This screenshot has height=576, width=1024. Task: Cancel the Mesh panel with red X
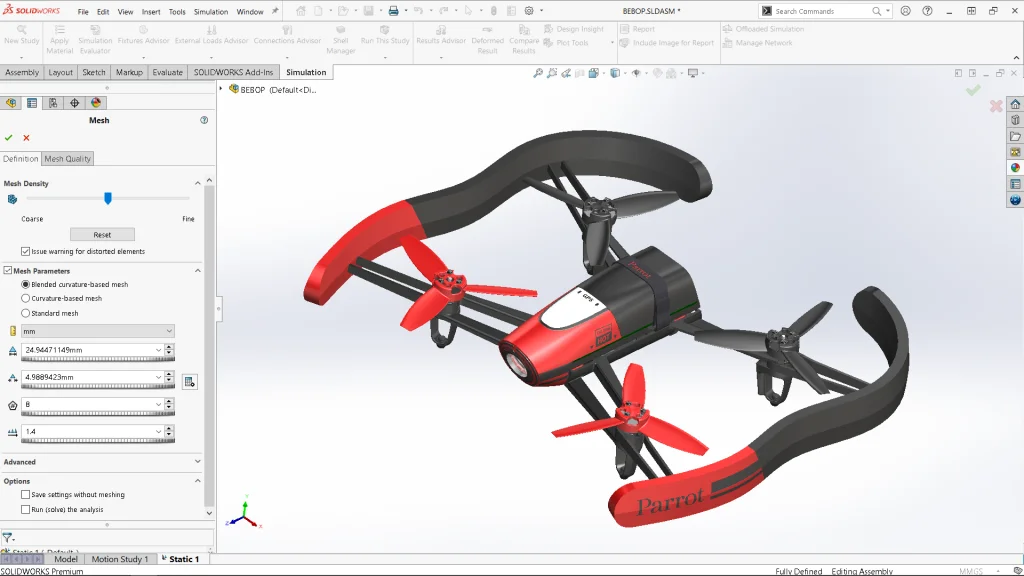(26, 138)
